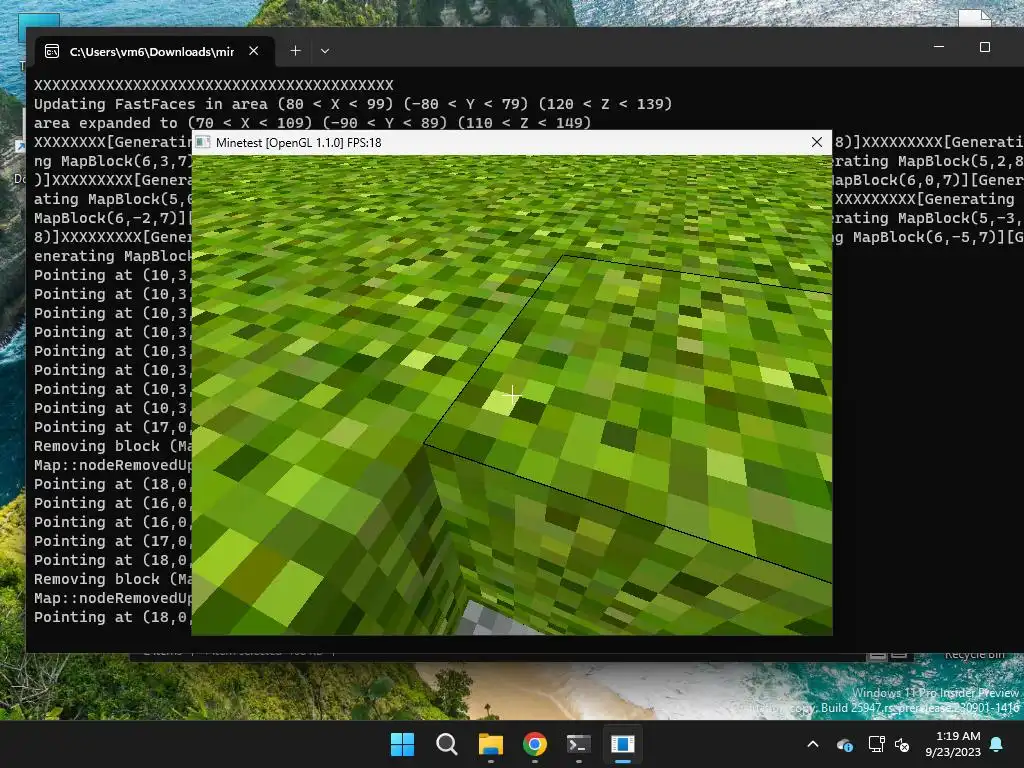This screenshot has height=768, width=1024.
Task: Close the terminal tab
Action: [x=254, y=51]
